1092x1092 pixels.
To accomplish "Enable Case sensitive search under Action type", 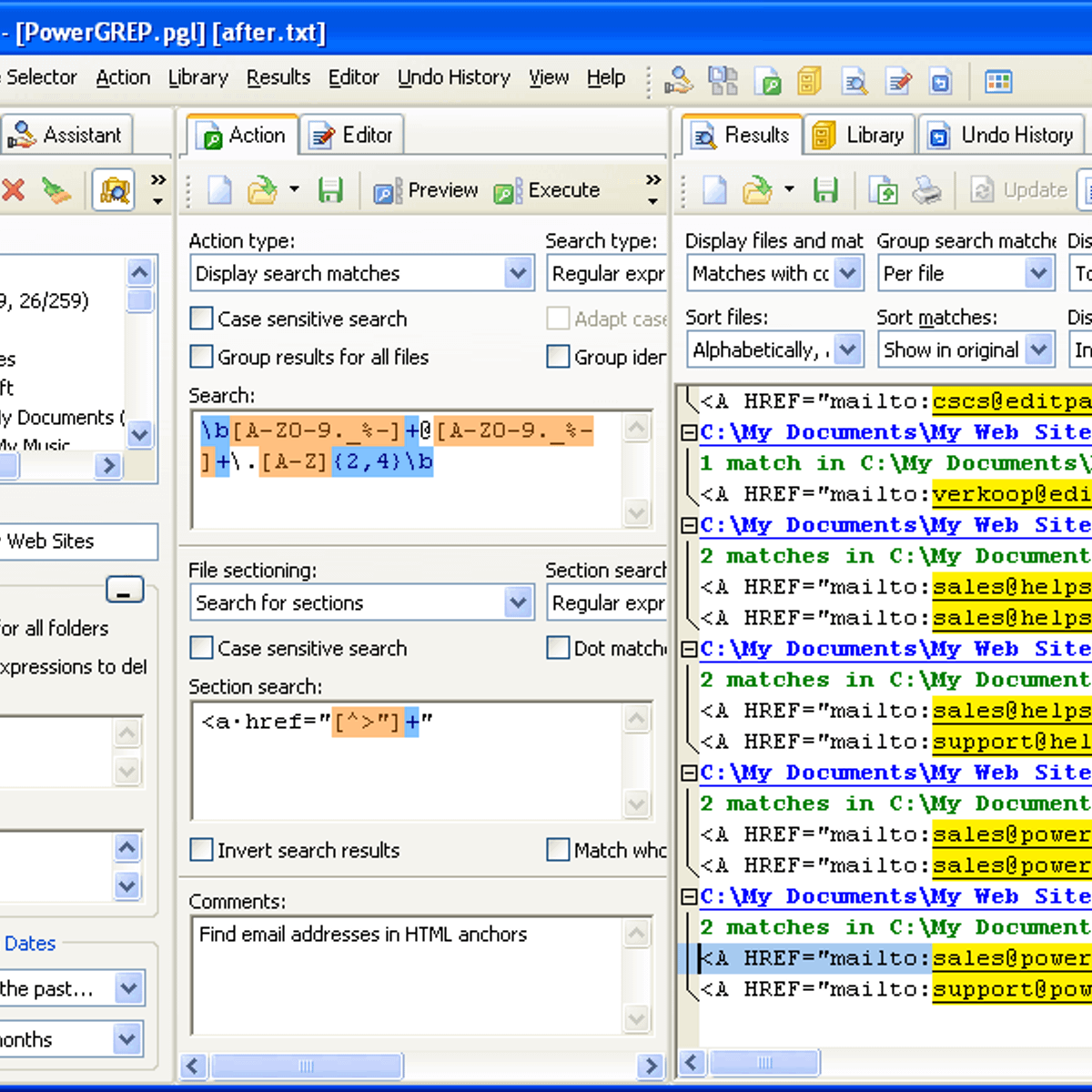I will coord(201,318).
